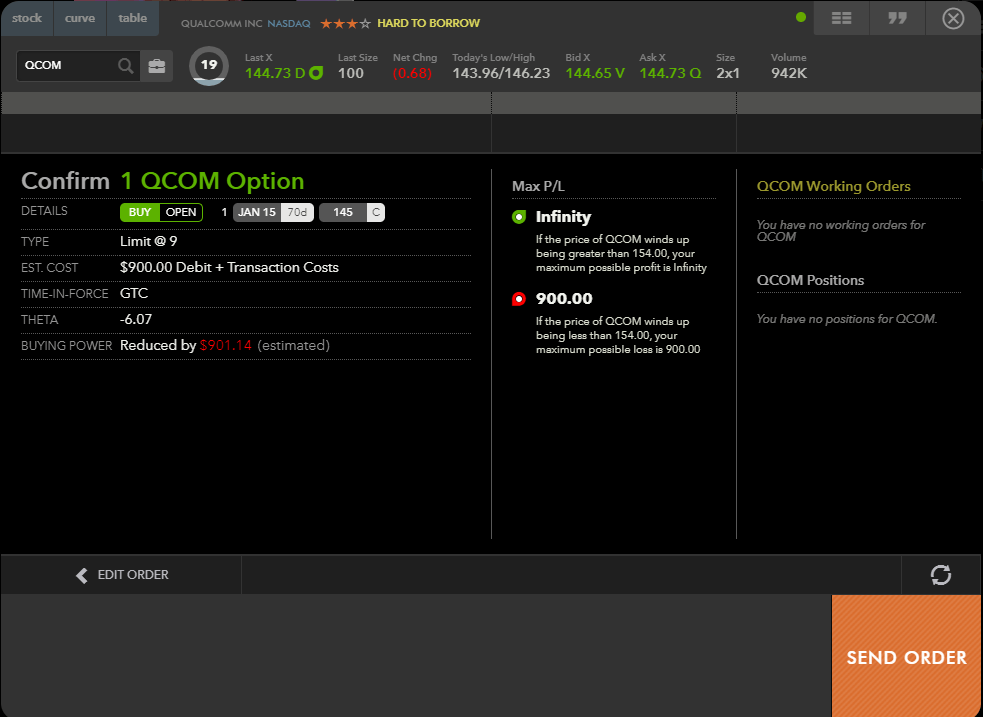This screenshot has height=717, width=983.
Task: Click the QCOM Positions heading
Action: (x=810, y=280)
